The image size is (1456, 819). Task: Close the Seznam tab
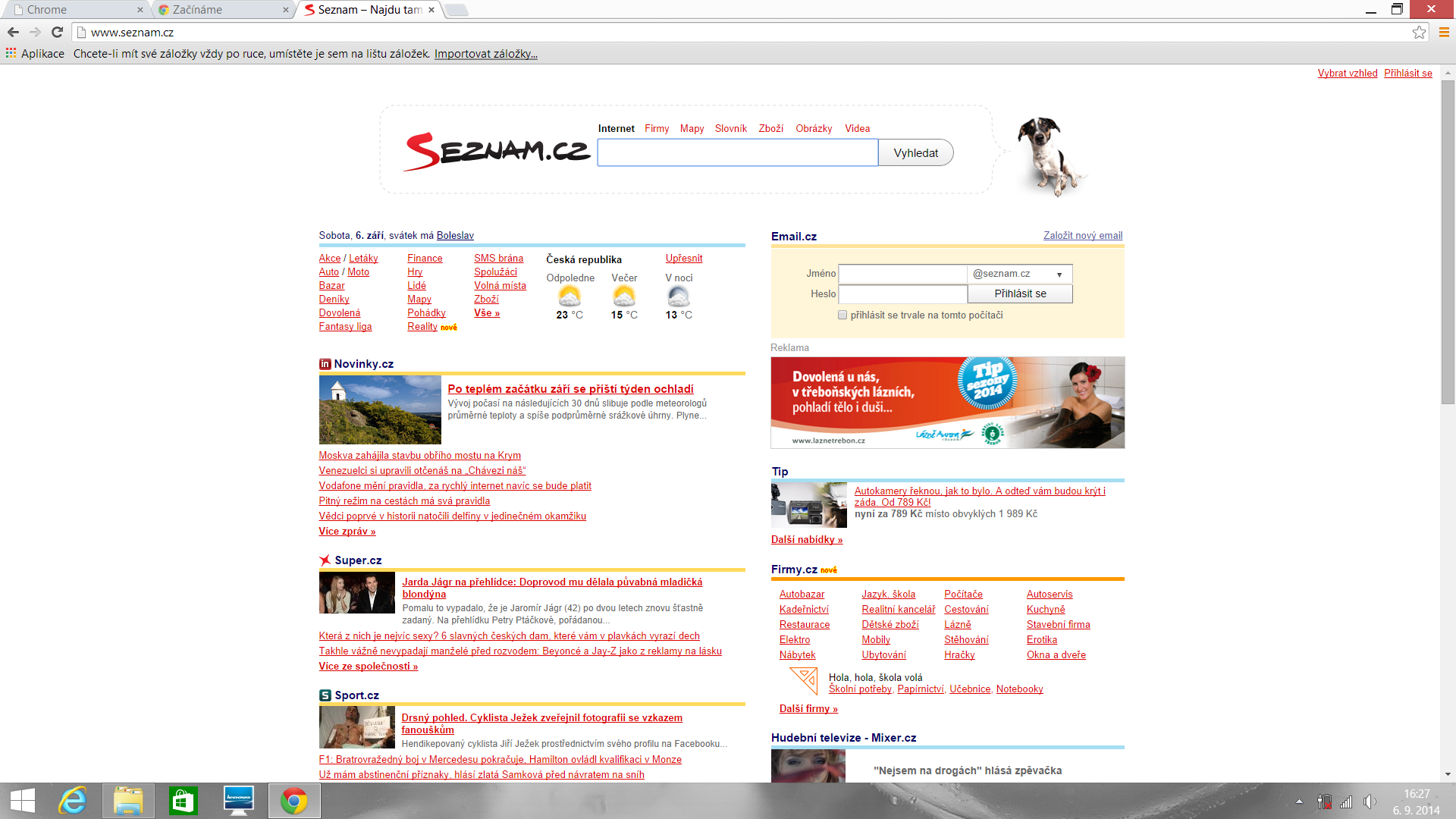click(431, 10)
